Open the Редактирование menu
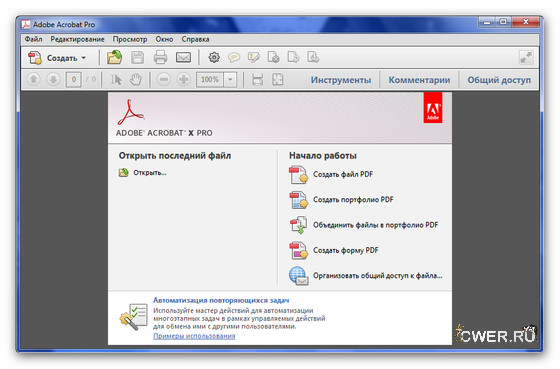Viewport: 560px width, 369px height. point(77,39)
